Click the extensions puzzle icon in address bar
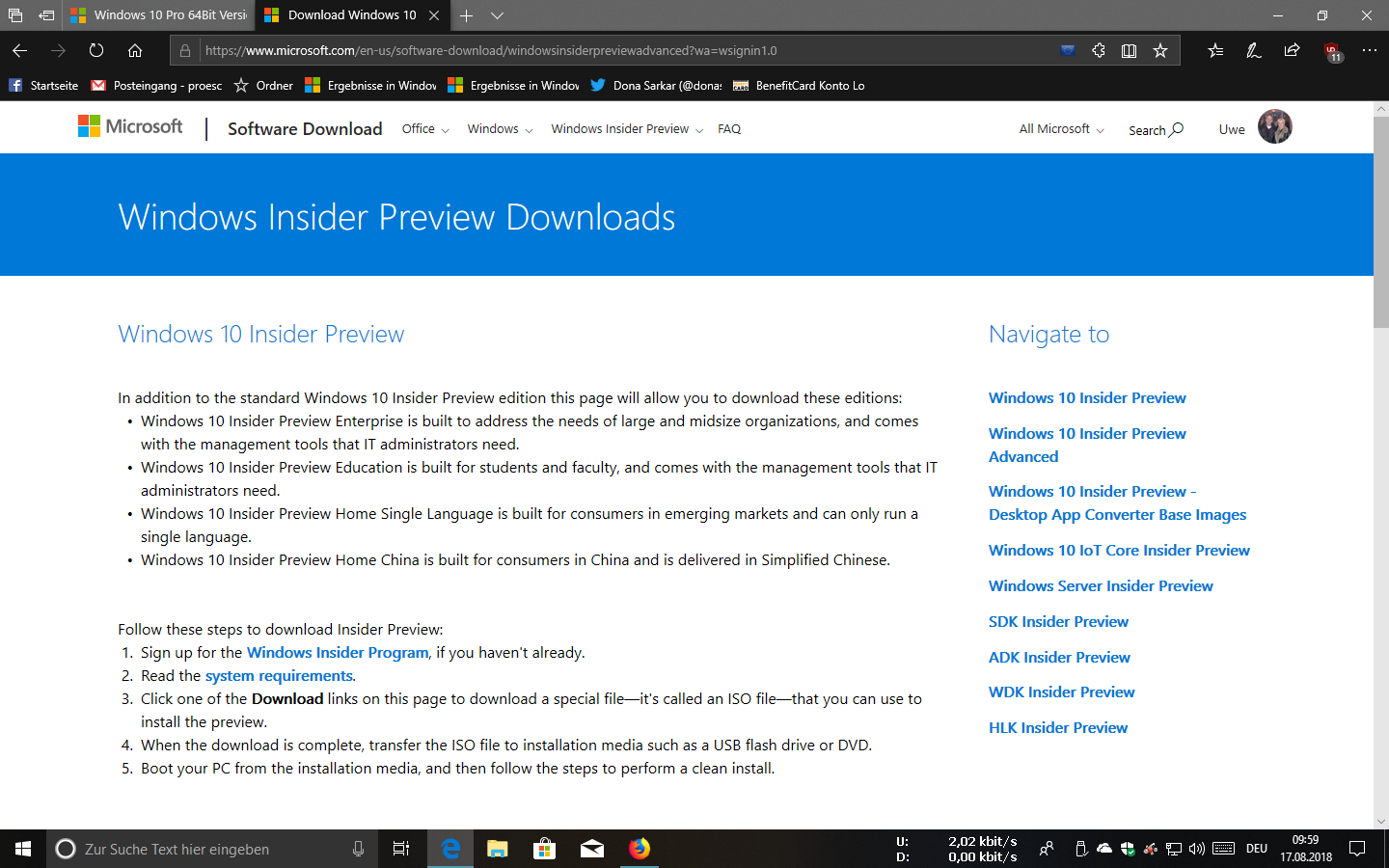Viewport: 1389px width, 868px height. point(1098,50)
